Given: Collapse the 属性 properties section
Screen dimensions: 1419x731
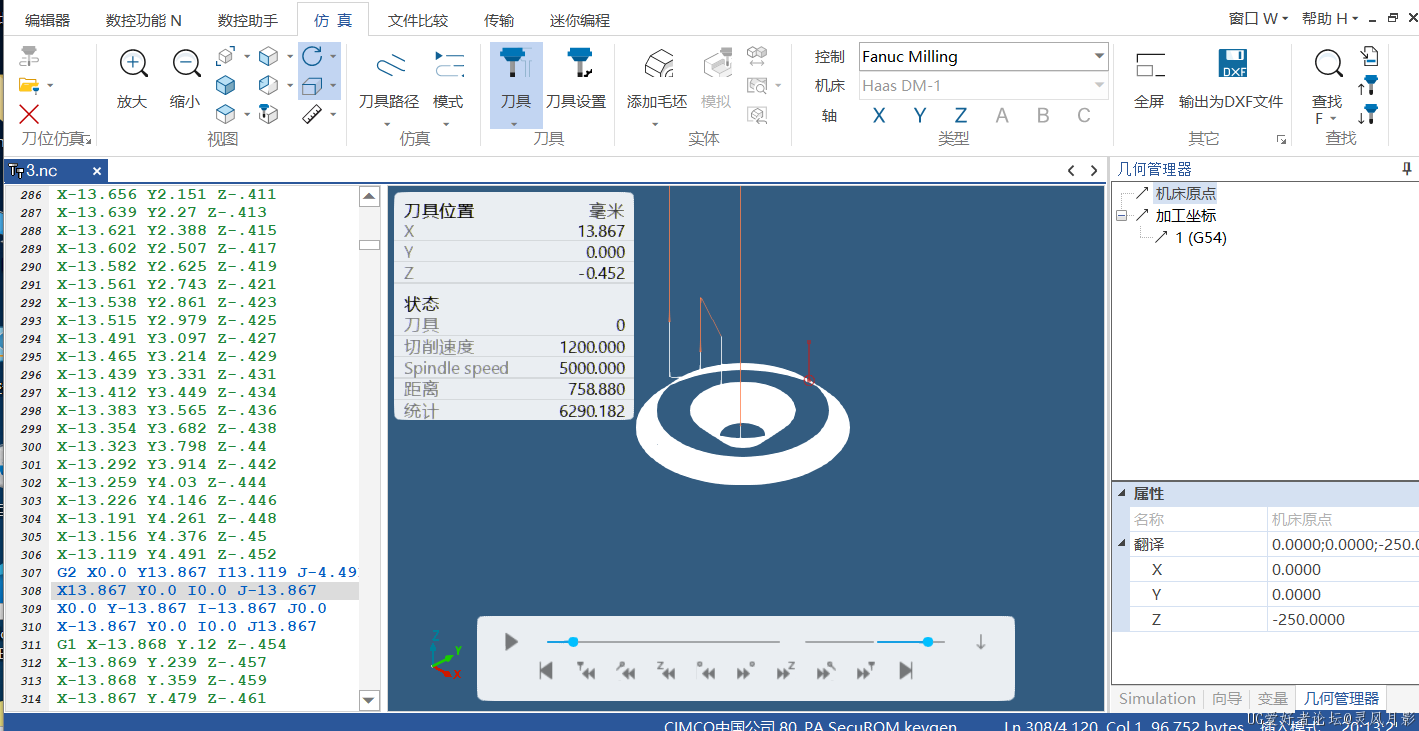Looking at the screenshot, I should point(1121,494).
